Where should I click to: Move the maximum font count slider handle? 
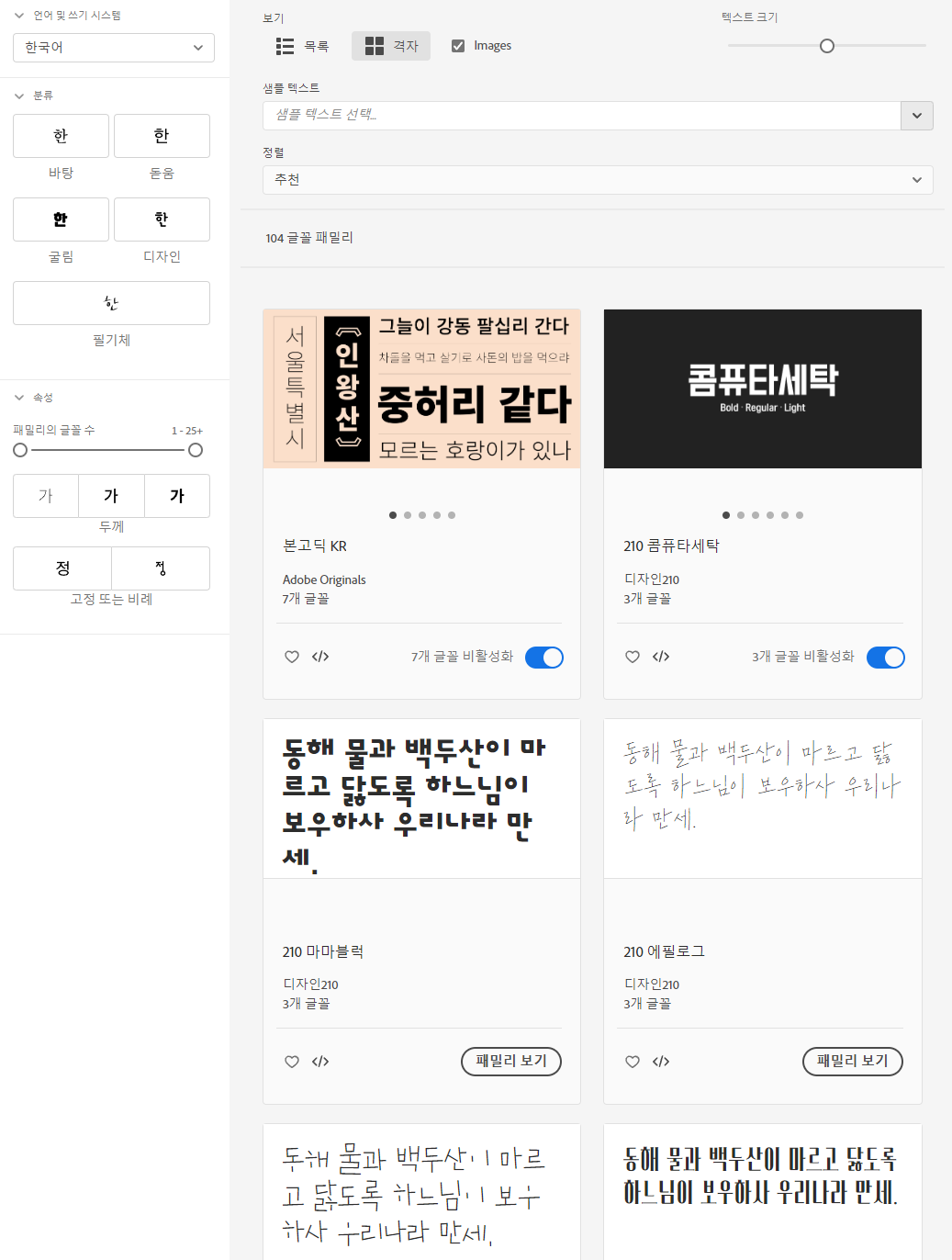click(196, 450)
